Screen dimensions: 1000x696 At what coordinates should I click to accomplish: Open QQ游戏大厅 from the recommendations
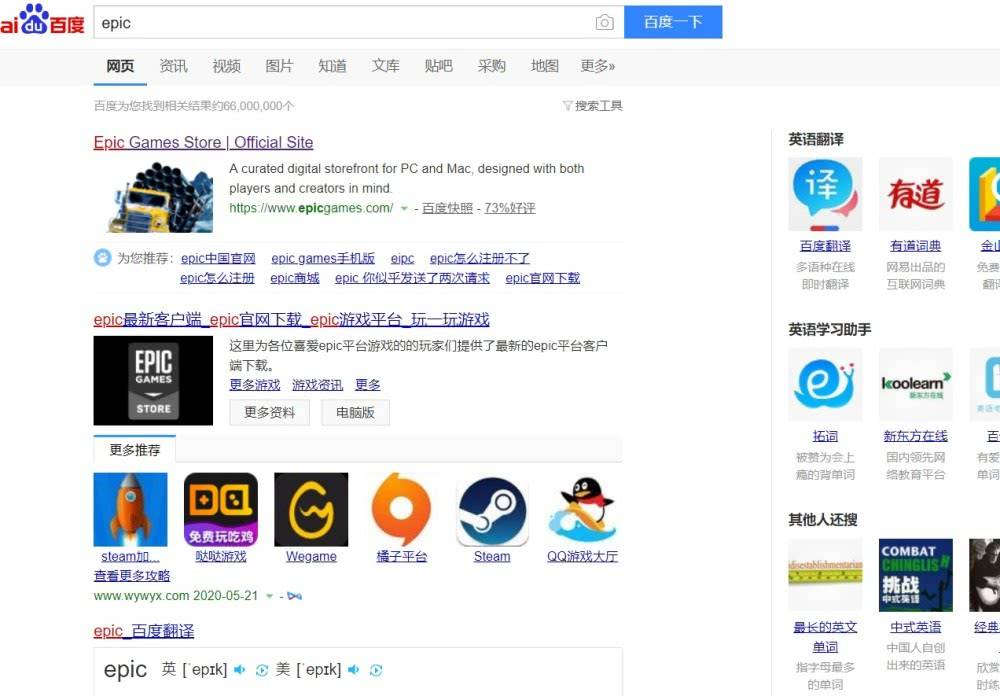583,510
